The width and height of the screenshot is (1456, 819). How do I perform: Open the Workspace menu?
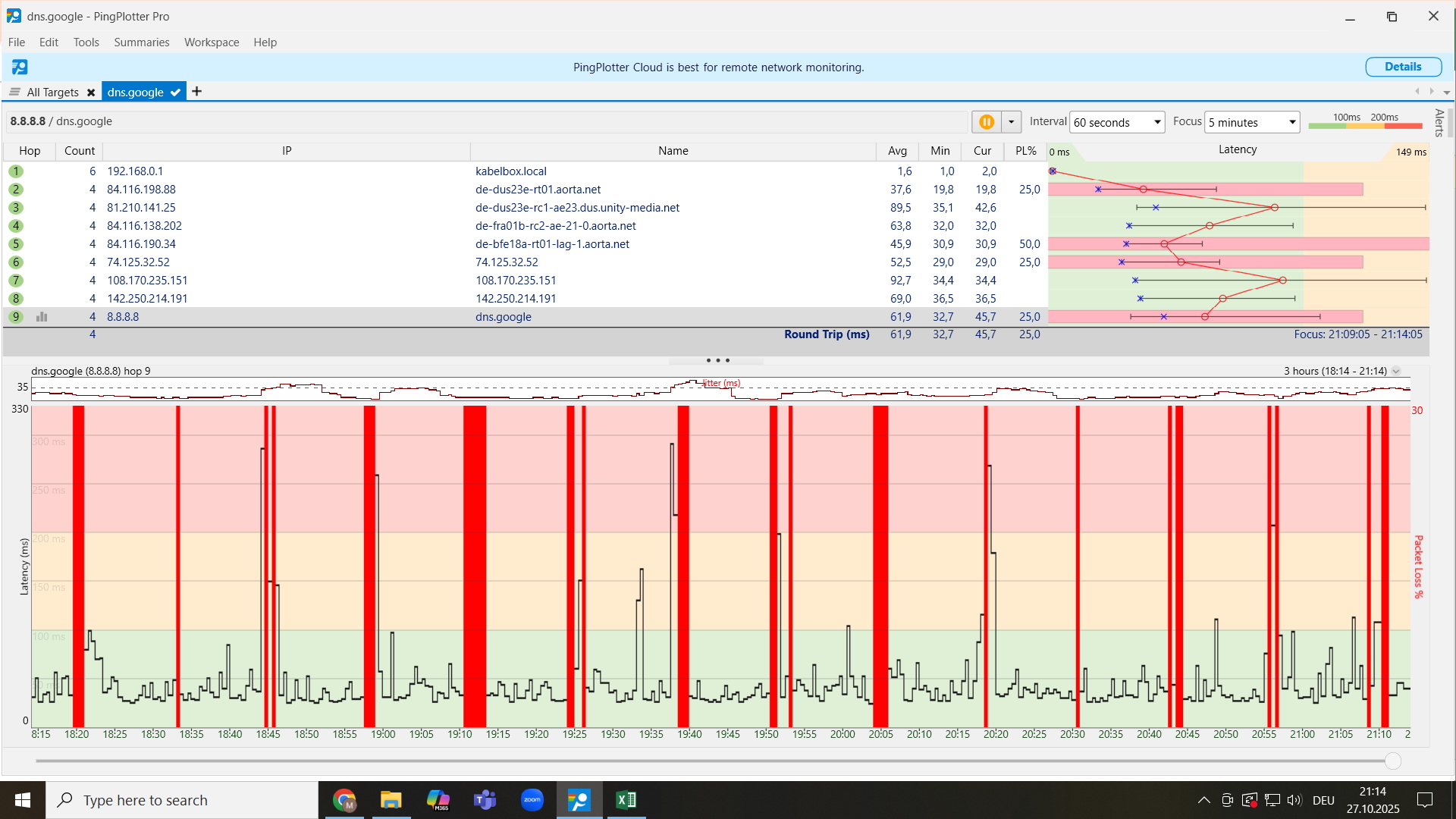[212, 42]
